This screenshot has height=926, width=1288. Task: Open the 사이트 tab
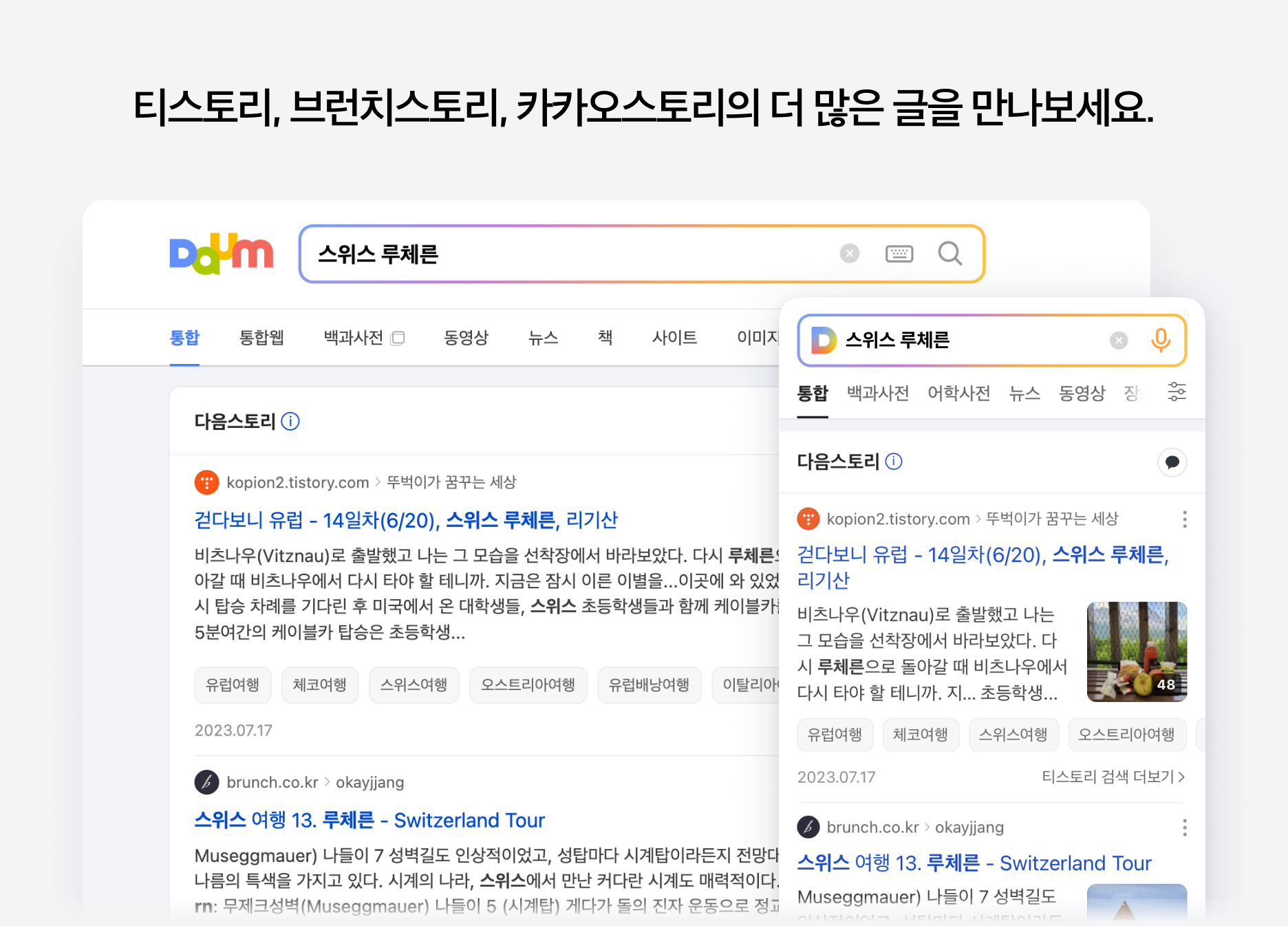pos(674,338)
